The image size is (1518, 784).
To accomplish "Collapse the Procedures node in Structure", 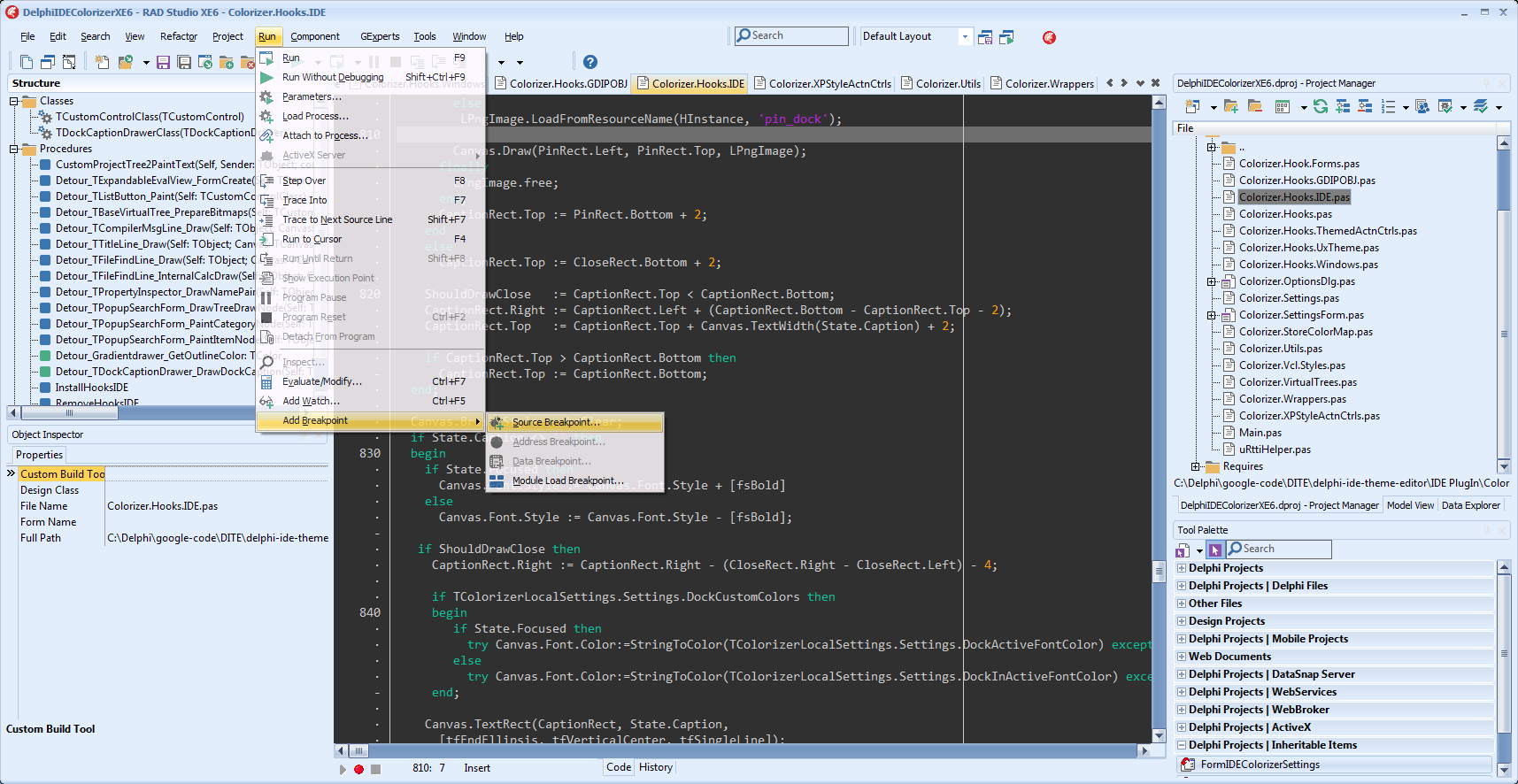I will point(14,149).
